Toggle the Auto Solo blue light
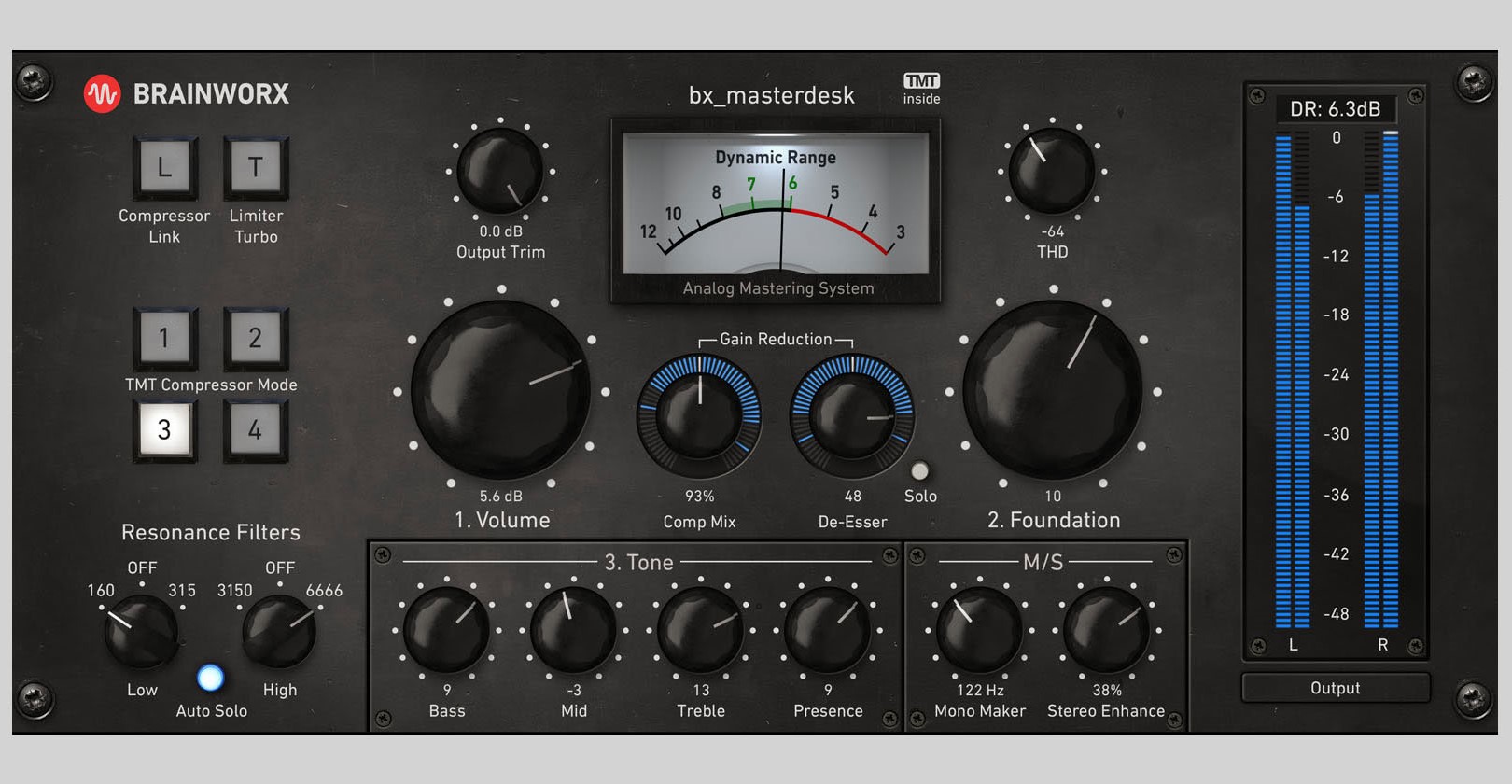 point(211,678)
